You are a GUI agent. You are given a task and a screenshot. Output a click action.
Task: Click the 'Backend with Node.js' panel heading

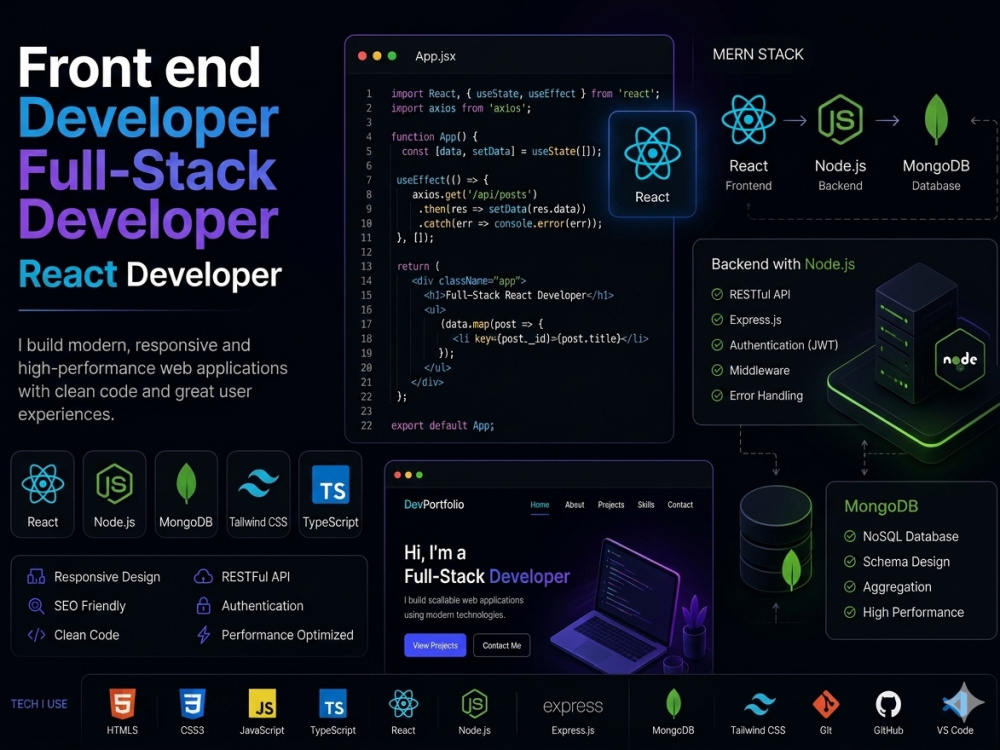click(783, 264)
